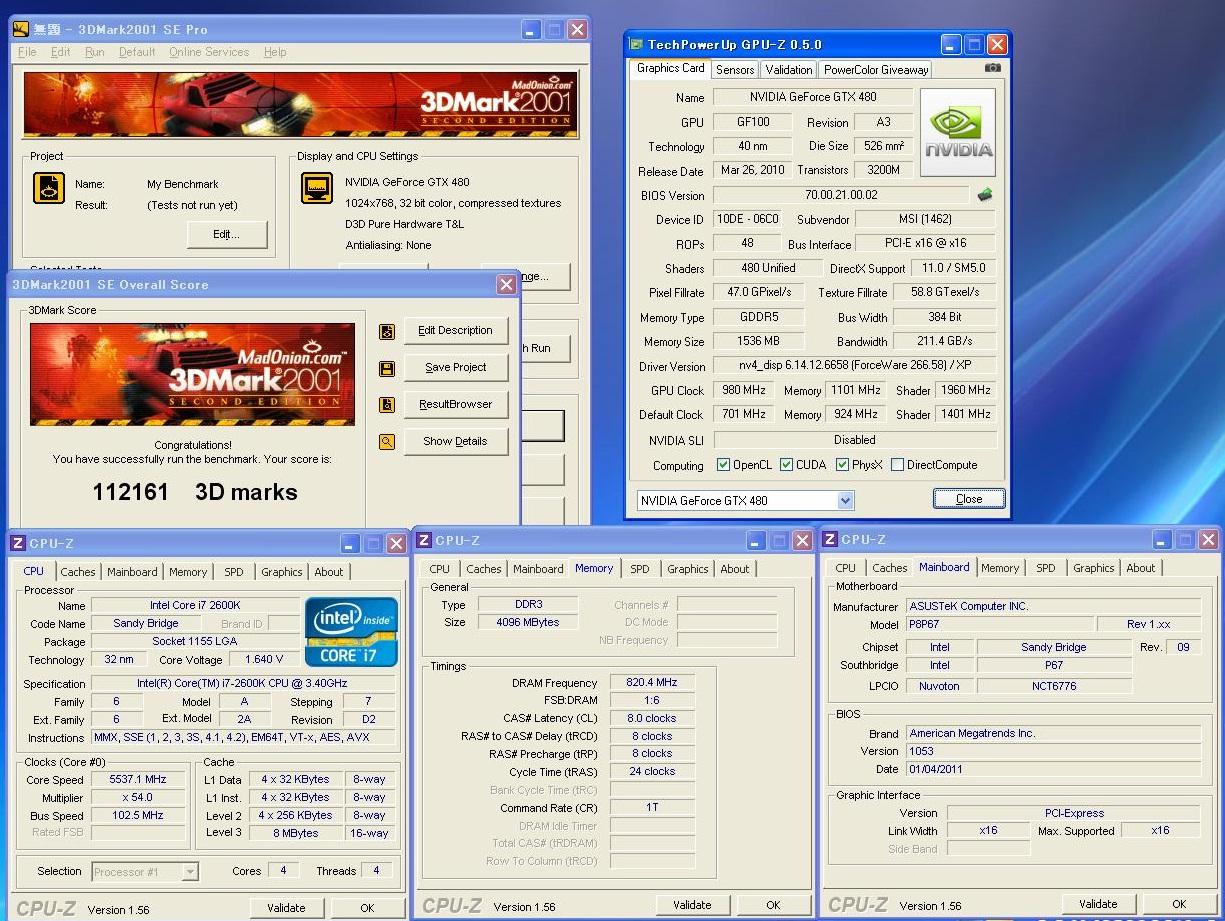Click the BIOS date 01/04/2011 value

click(x=1054, y=770)
